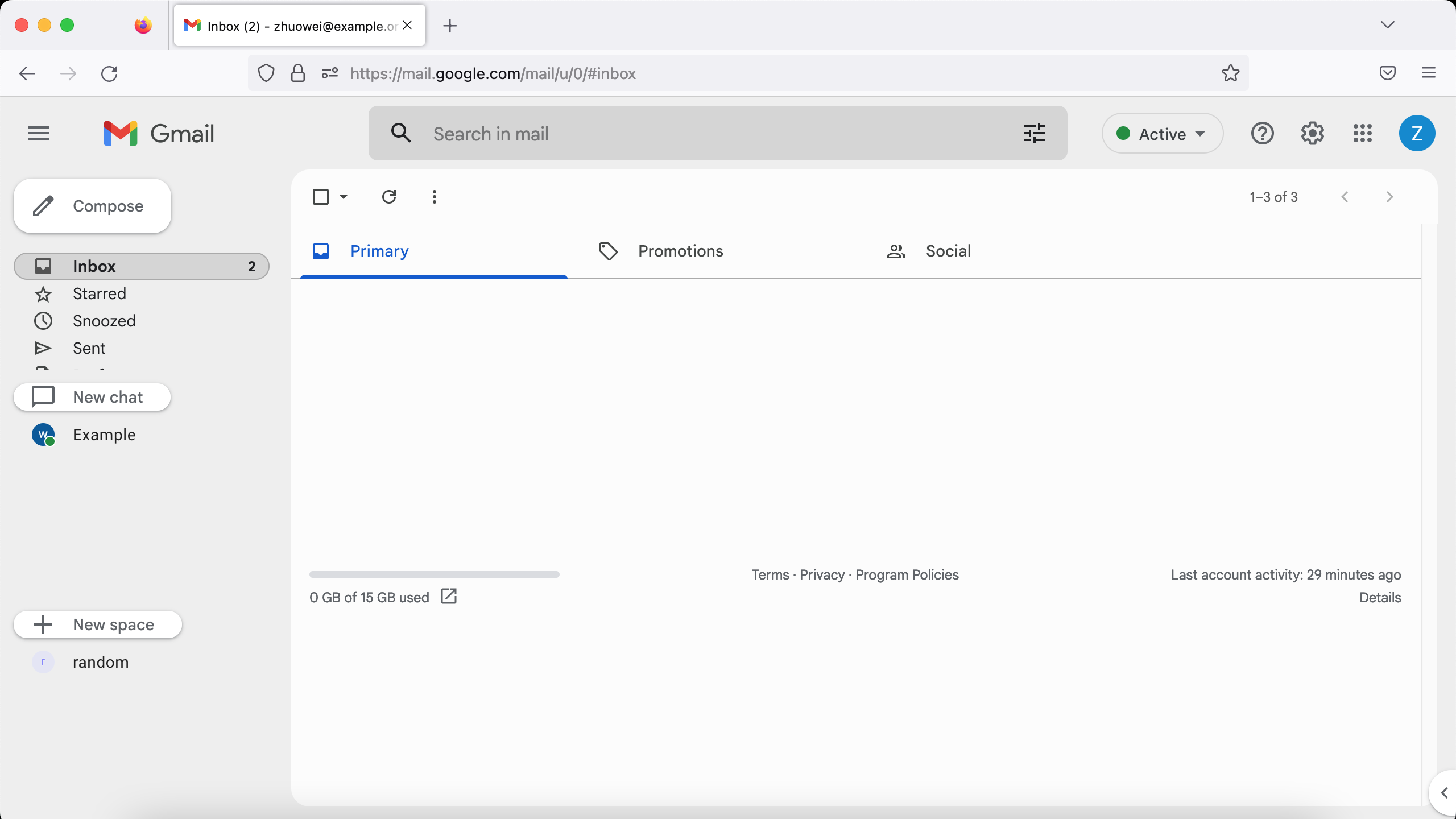This screenshot has width=1456, height=819.
Task: Open the Active status dropdown
Action: coord(1161,133)
